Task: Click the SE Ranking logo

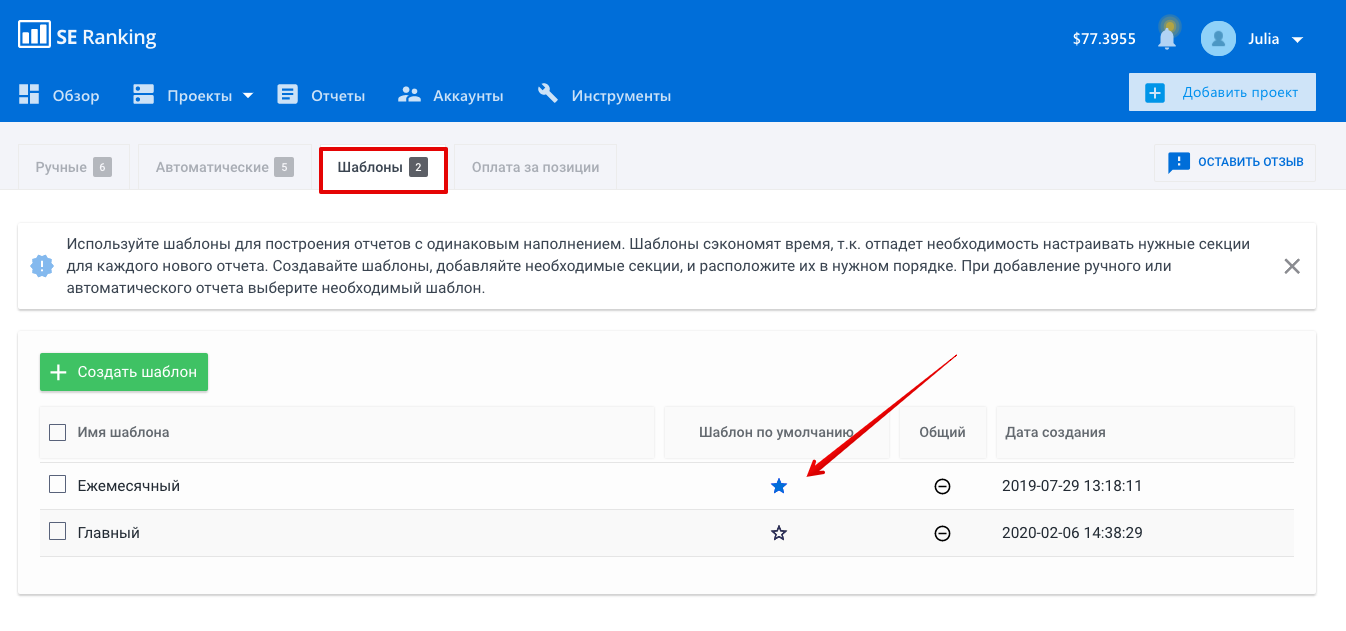Action: click(87, 37)
